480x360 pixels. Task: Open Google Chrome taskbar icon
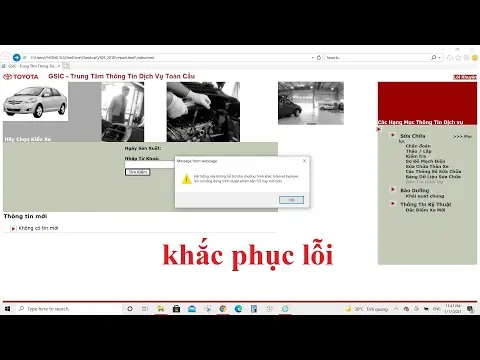[223, 309]
